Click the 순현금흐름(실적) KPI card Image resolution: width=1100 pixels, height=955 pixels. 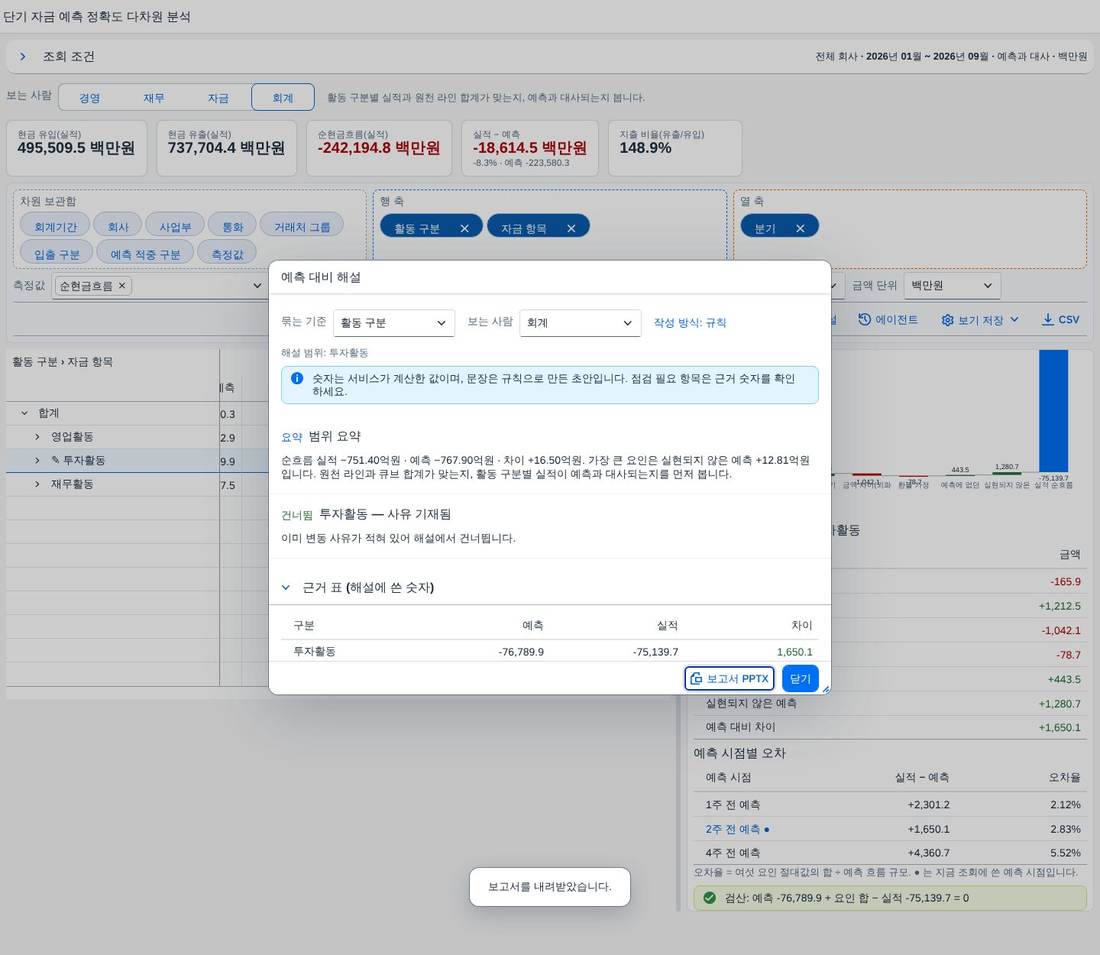point(379,147)
